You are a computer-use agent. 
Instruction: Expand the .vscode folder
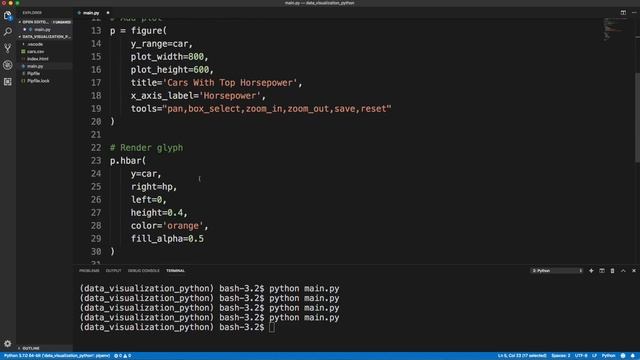[x=35, y=44]
